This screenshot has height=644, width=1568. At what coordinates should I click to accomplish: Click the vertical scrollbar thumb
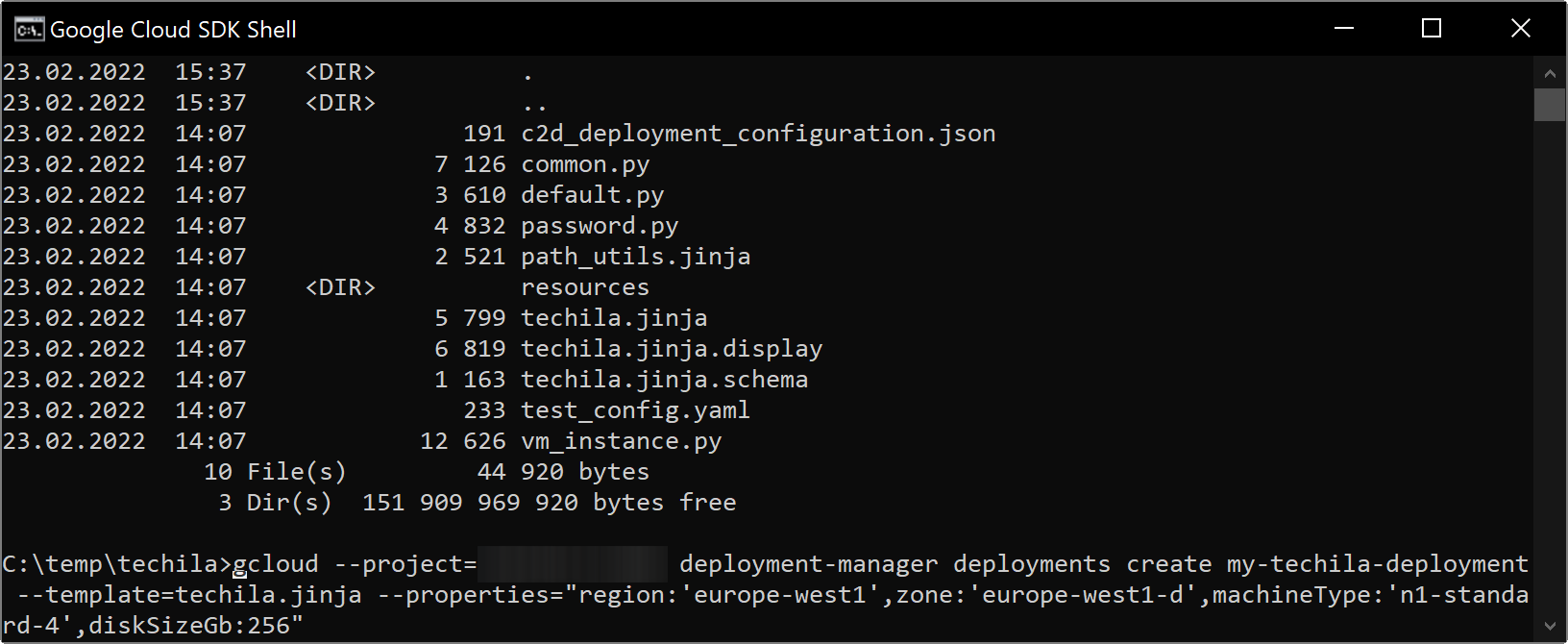(x=1550, y=105)
